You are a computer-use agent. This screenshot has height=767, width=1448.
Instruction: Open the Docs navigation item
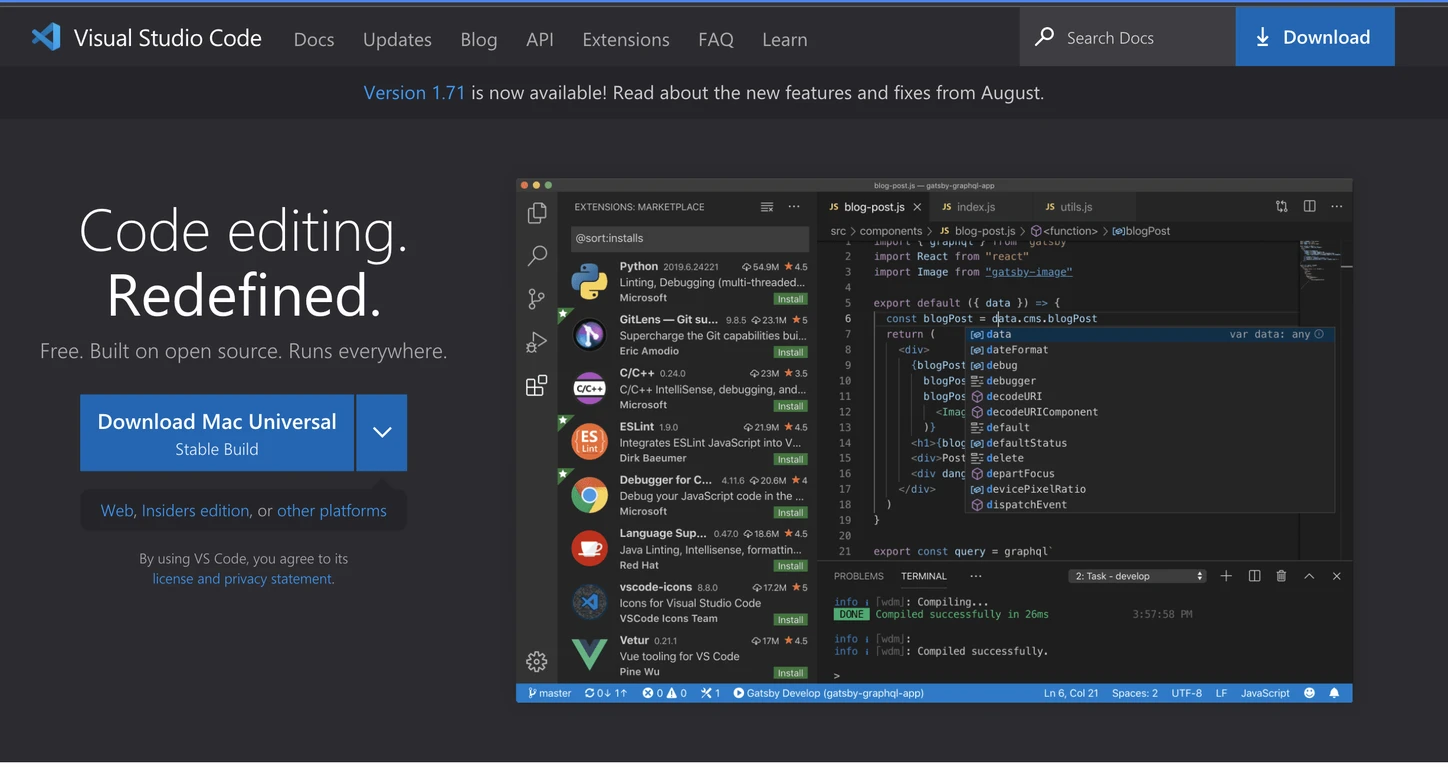pyautogui.click(x=314, y=39)
